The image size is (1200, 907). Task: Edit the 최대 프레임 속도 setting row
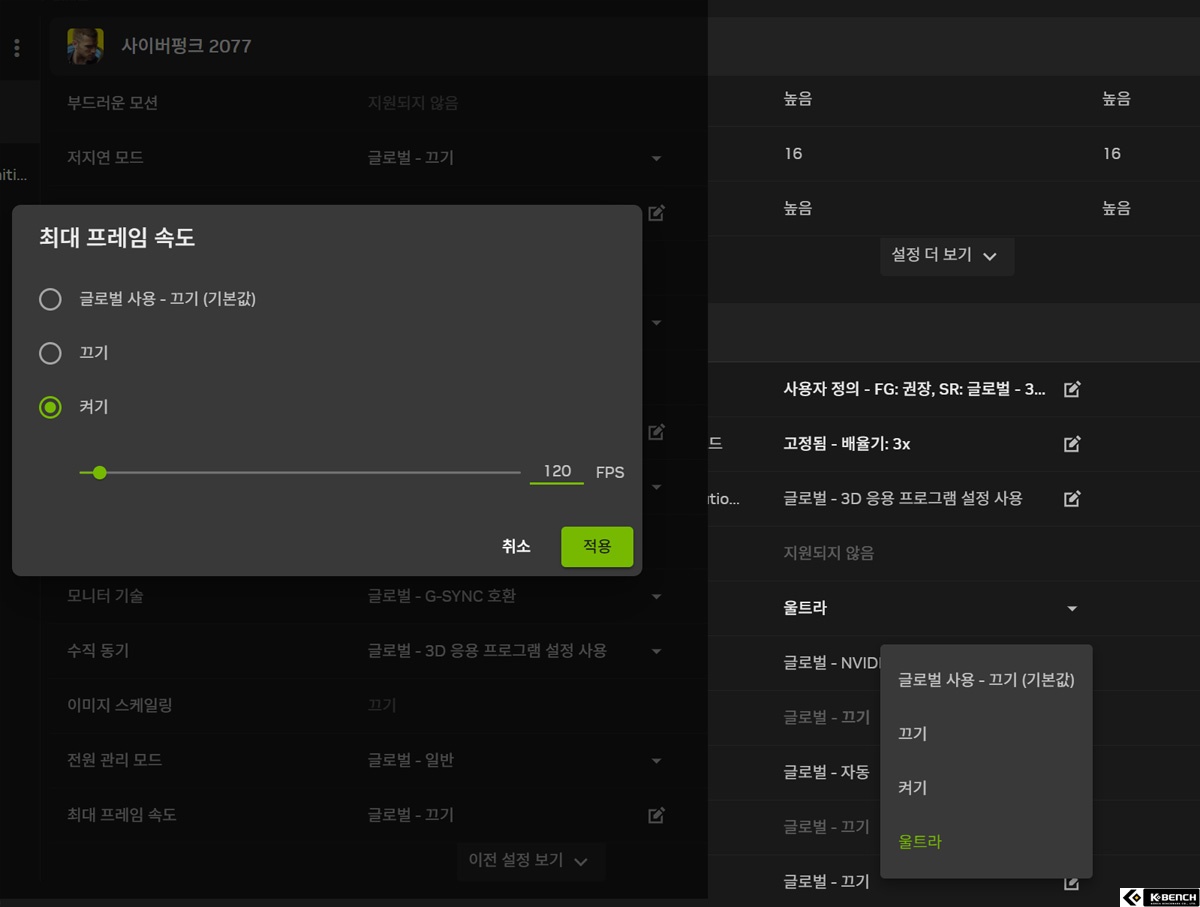point(656,815)
